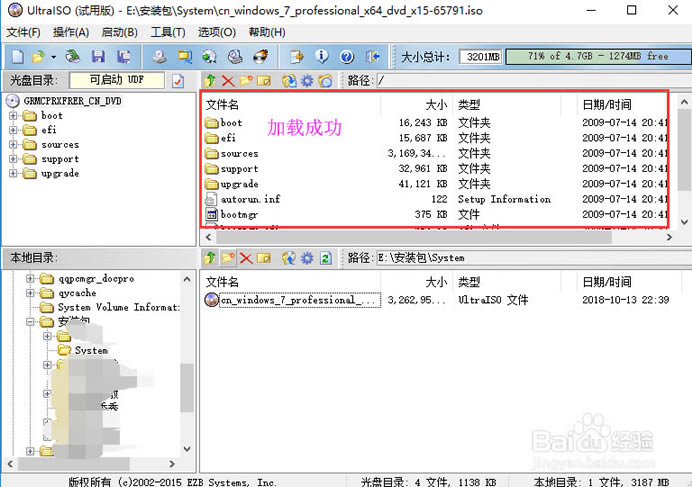Image resolution: width=692 pixels, height=487 pixels.
Task: Click the green Refresh icon in local pane
Action: 326,258
